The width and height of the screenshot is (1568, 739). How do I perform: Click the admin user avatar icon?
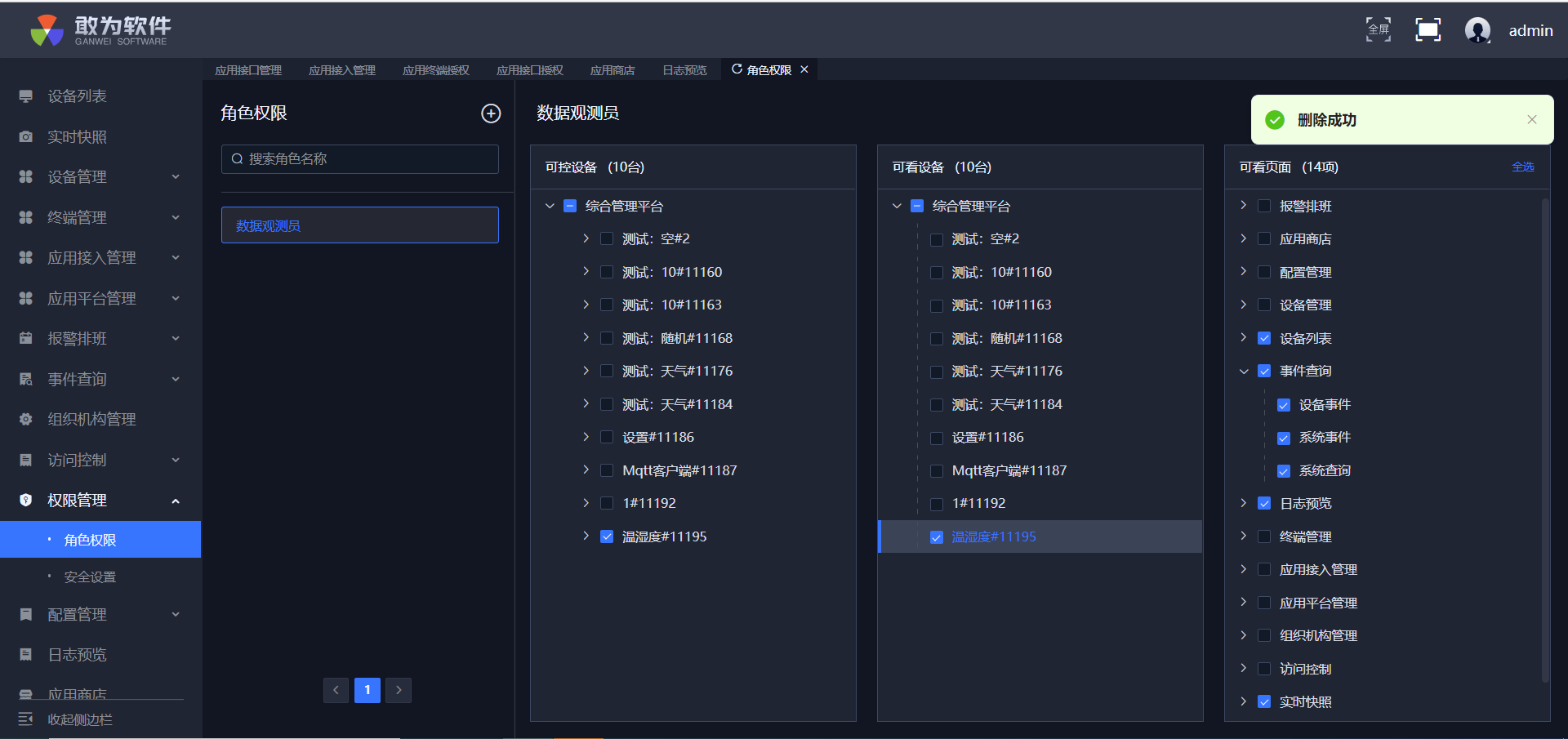click(x=1477, y=30)
